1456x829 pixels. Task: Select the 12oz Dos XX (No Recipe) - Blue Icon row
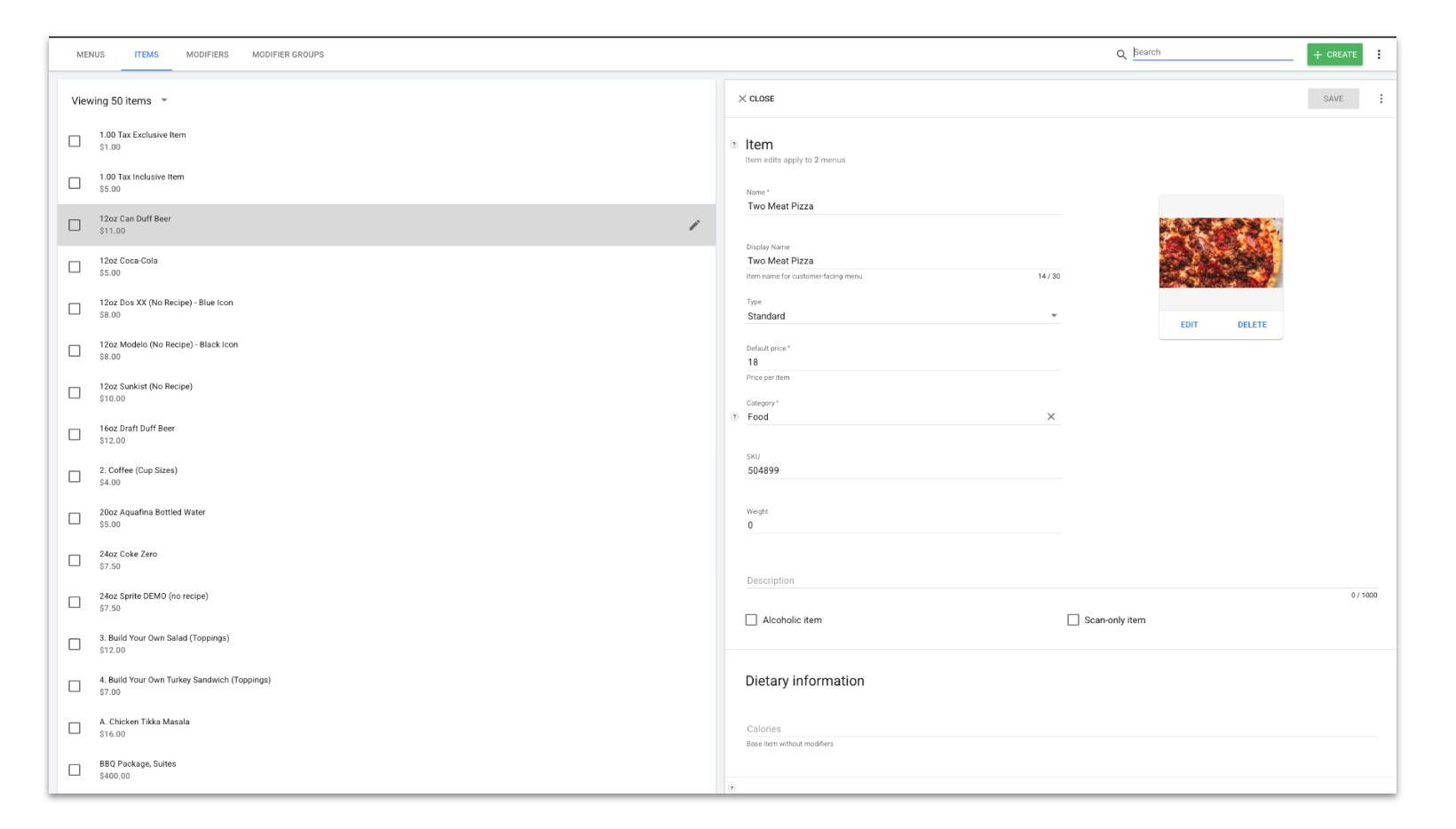[x=386, y=309]
